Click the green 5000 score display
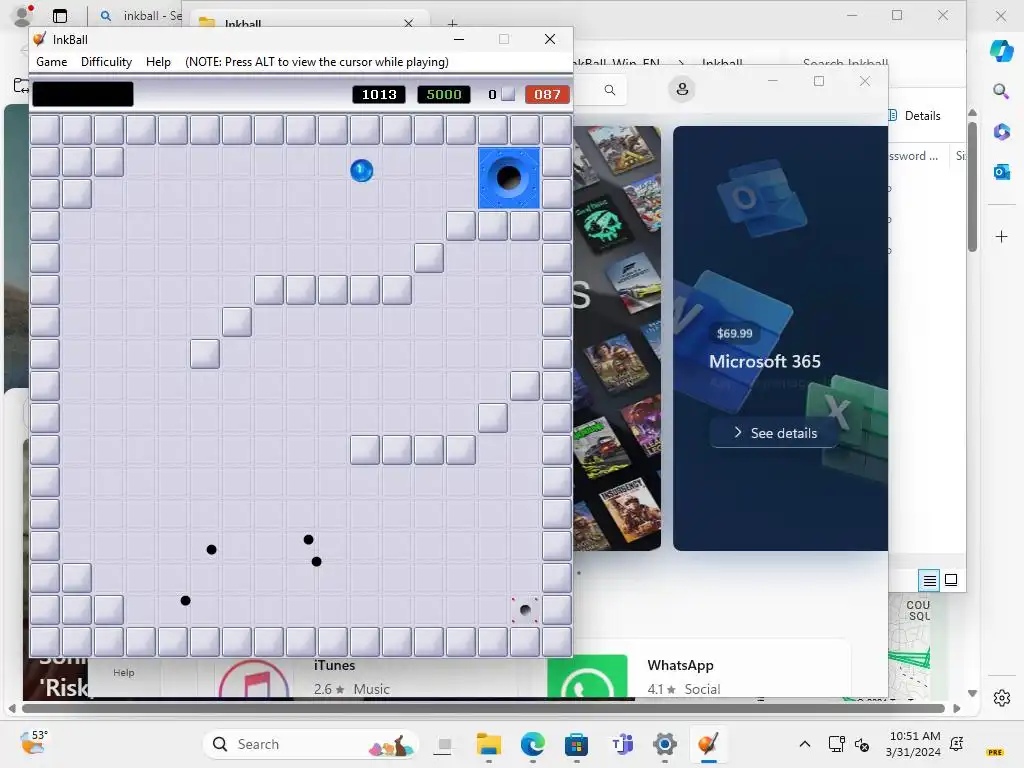1024x768 pixels. pos(444,95)
